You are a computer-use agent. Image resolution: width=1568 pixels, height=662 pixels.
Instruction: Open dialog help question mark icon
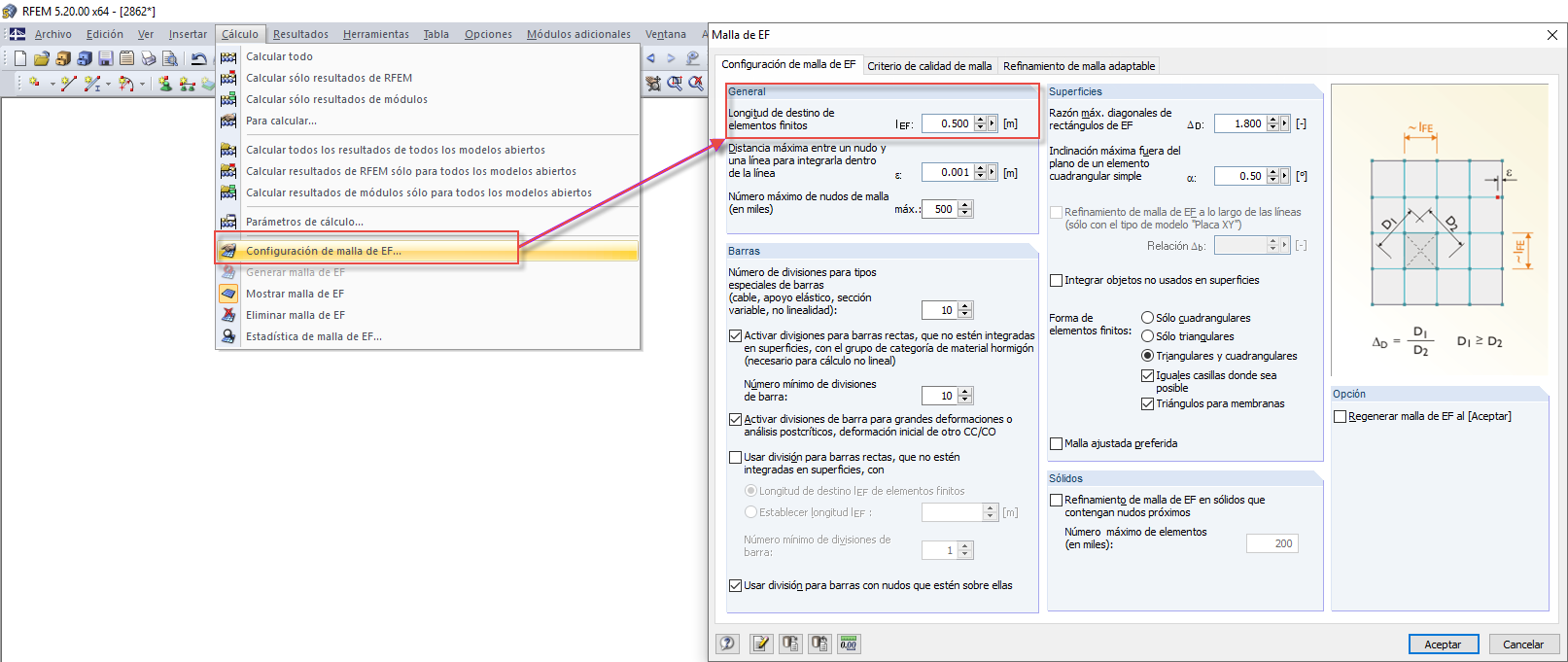point(728,644)
